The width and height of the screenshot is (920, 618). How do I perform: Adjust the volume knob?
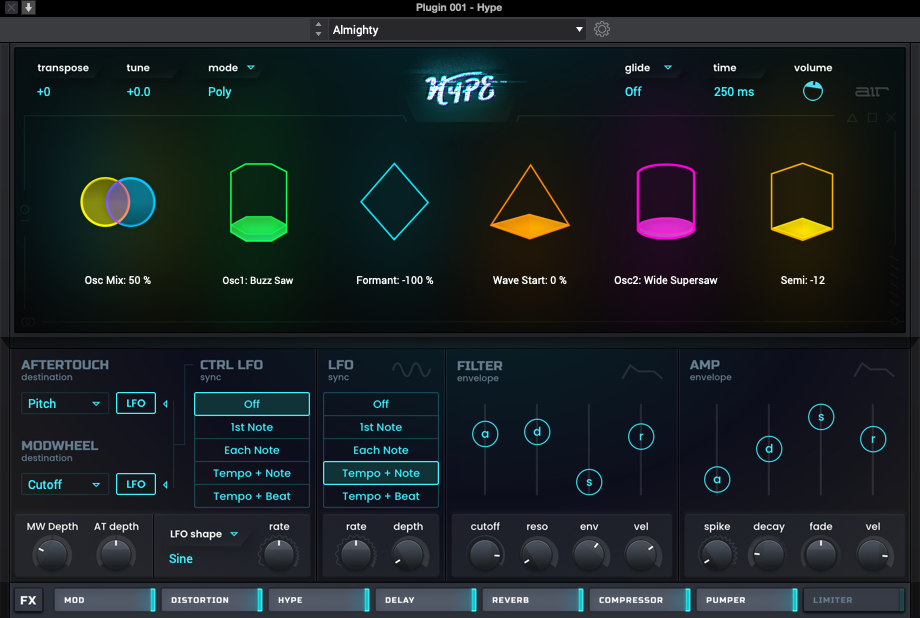813,91
